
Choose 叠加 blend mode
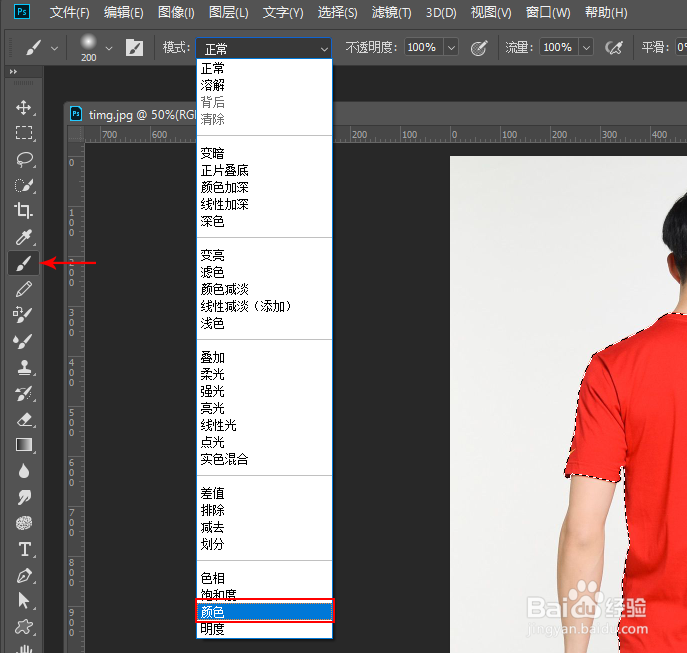tap(264, 357)
